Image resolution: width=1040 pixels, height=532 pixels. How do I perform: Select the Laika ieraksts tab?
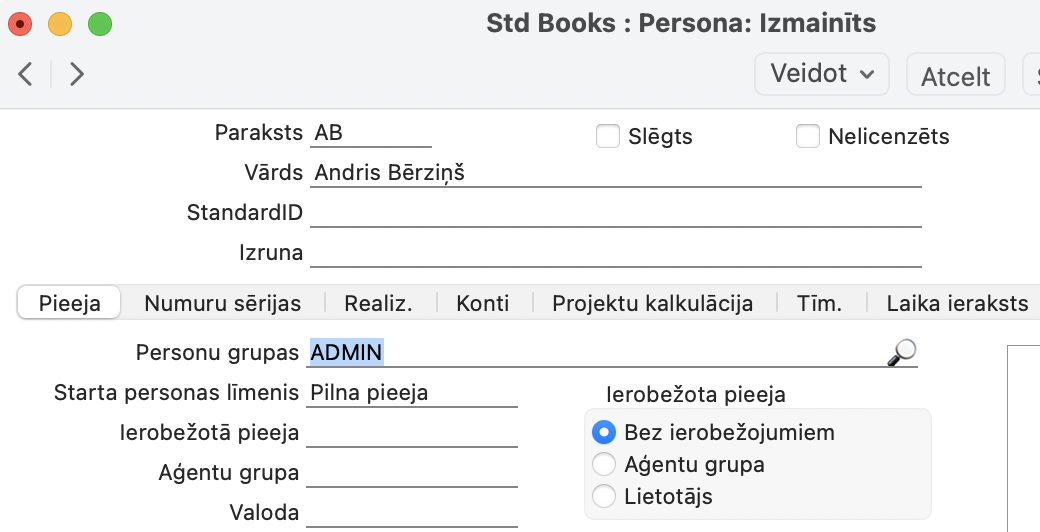tap(957, 303)
